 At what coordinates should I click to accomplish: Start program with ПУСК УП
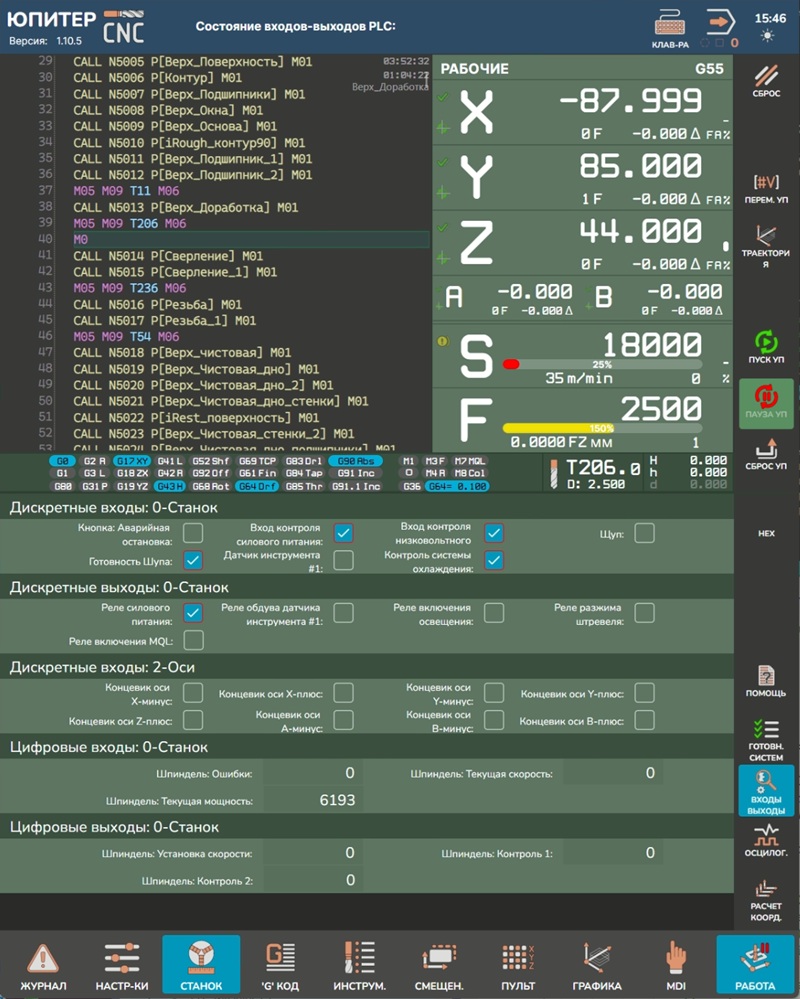point(766,347)
